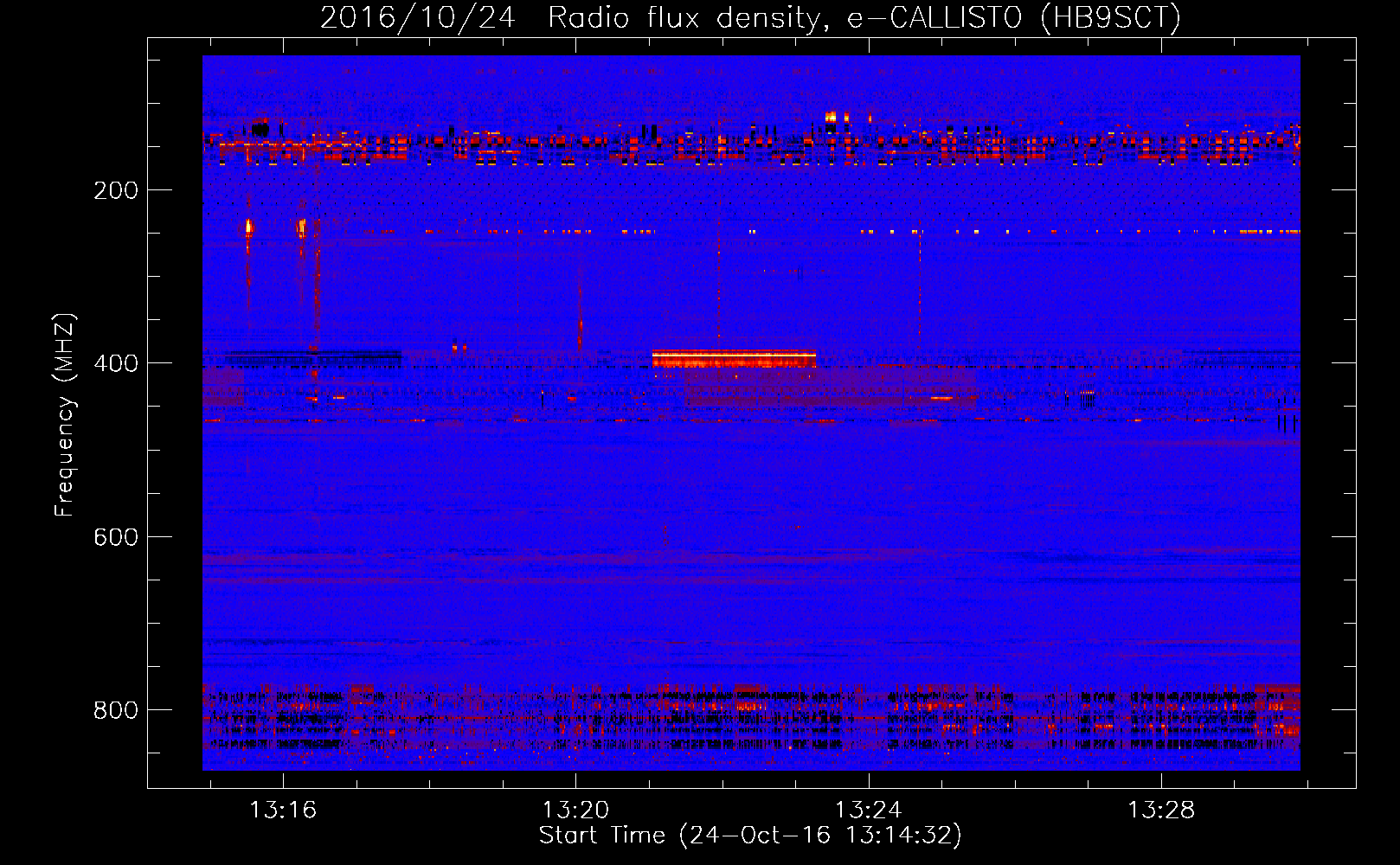Click the 'Start Time (24-Oct-16 13:14:32)' label

pos(750,836)
